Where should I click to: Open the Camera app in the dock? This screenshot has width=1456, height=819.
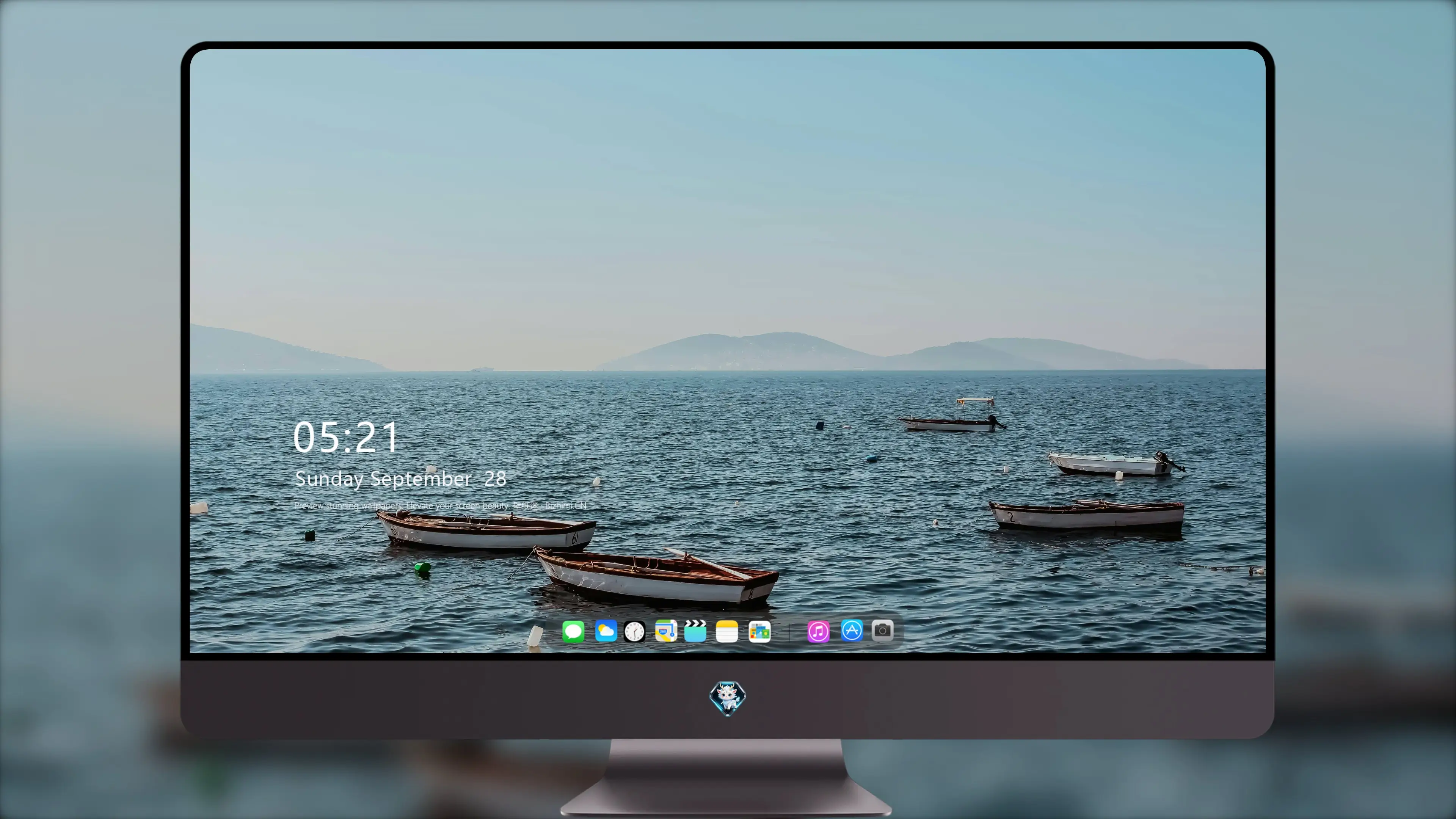point(882,630)
